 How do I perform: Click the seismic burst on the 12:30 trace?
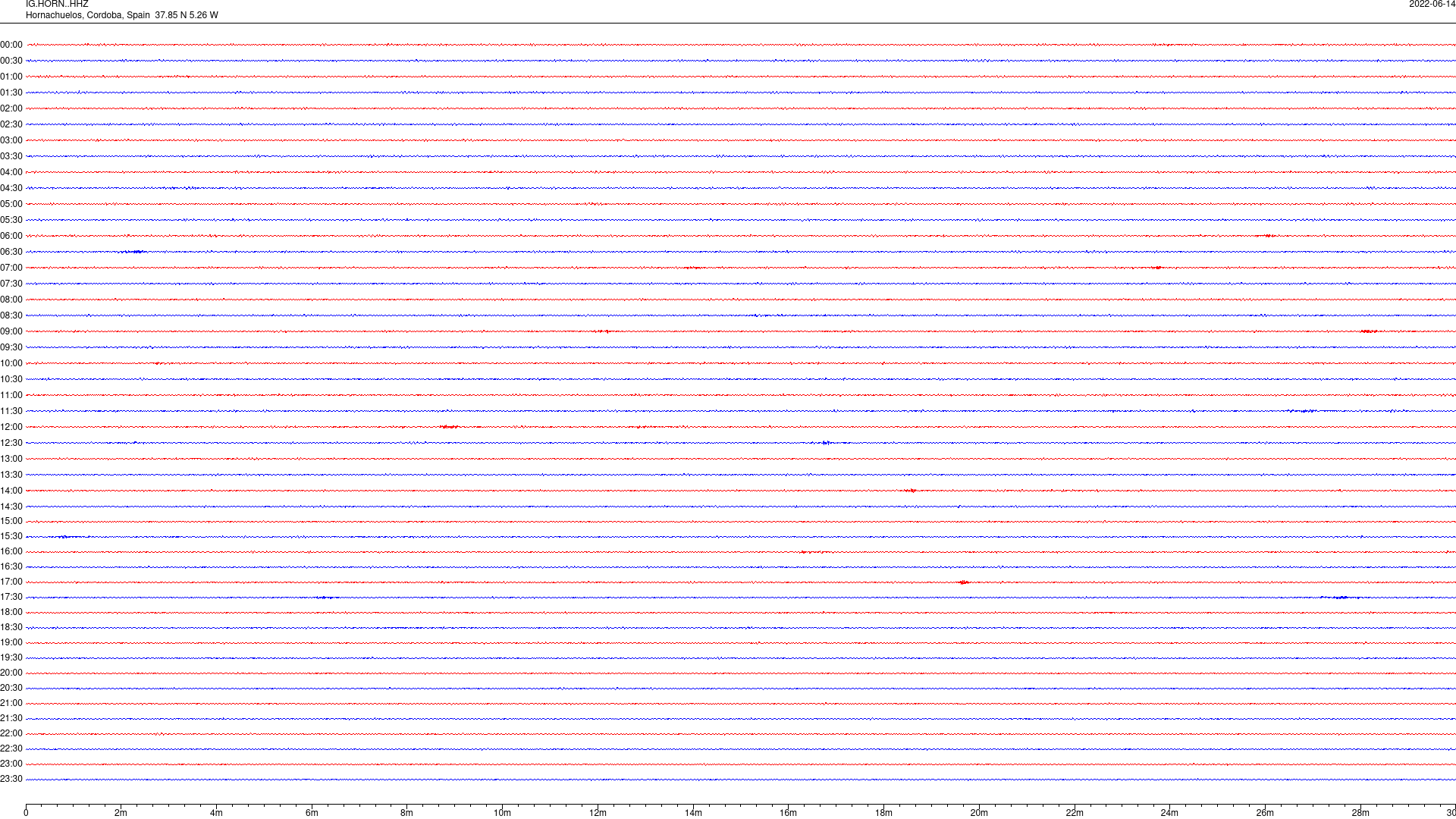(x=826, y=443)
